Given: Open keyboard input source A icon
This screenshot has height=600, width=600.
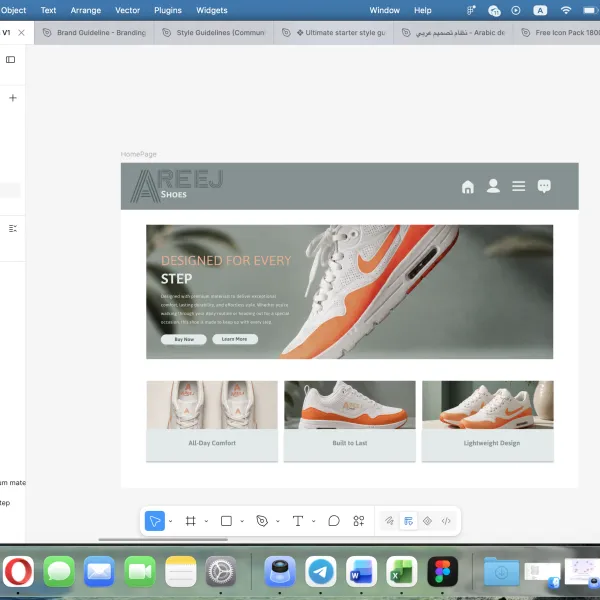Looking at the screenshot, I should coord(540,10).
